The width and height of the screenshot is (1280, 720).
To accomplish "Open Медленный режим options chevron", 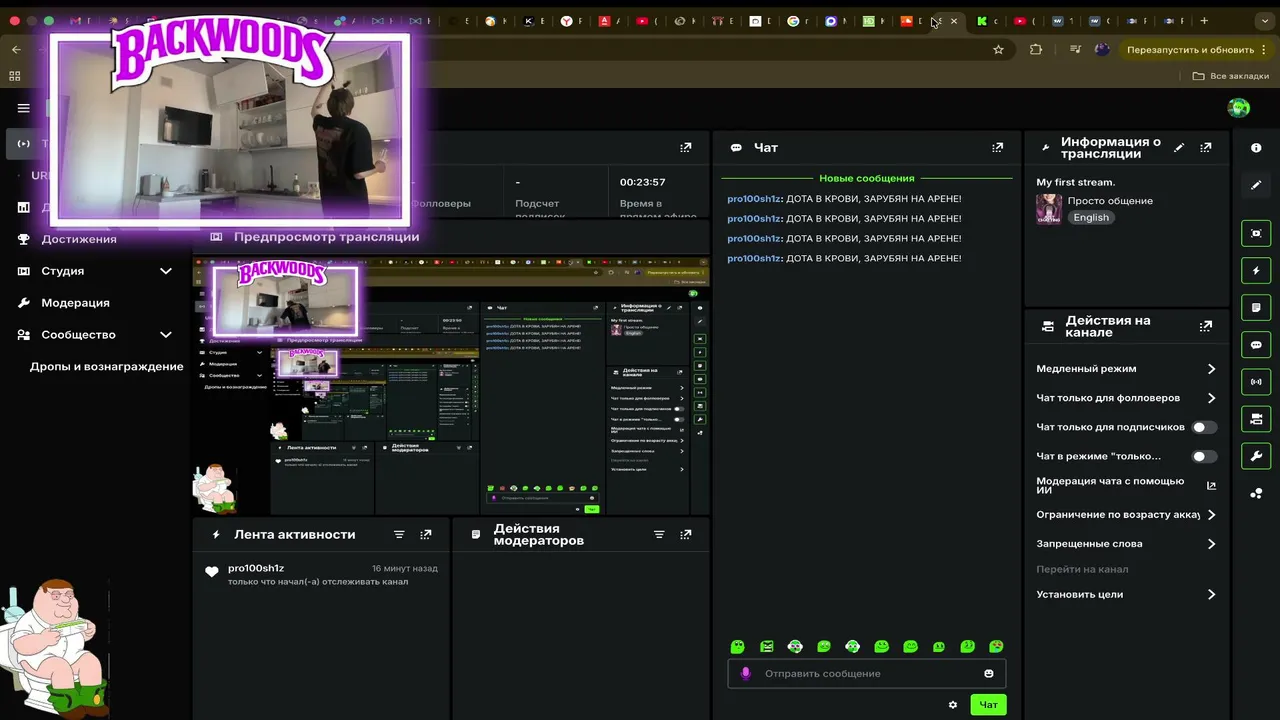I will click(x=1211, y=369).
